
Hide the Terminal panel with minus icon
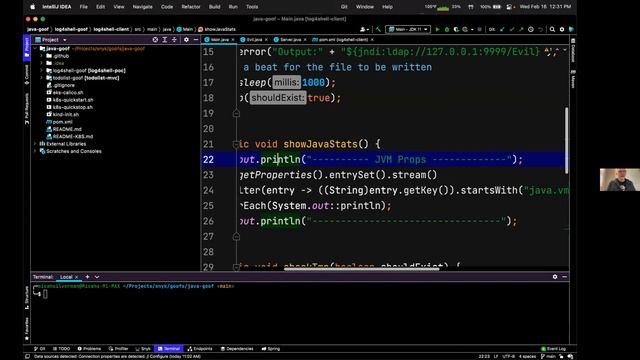564,277
